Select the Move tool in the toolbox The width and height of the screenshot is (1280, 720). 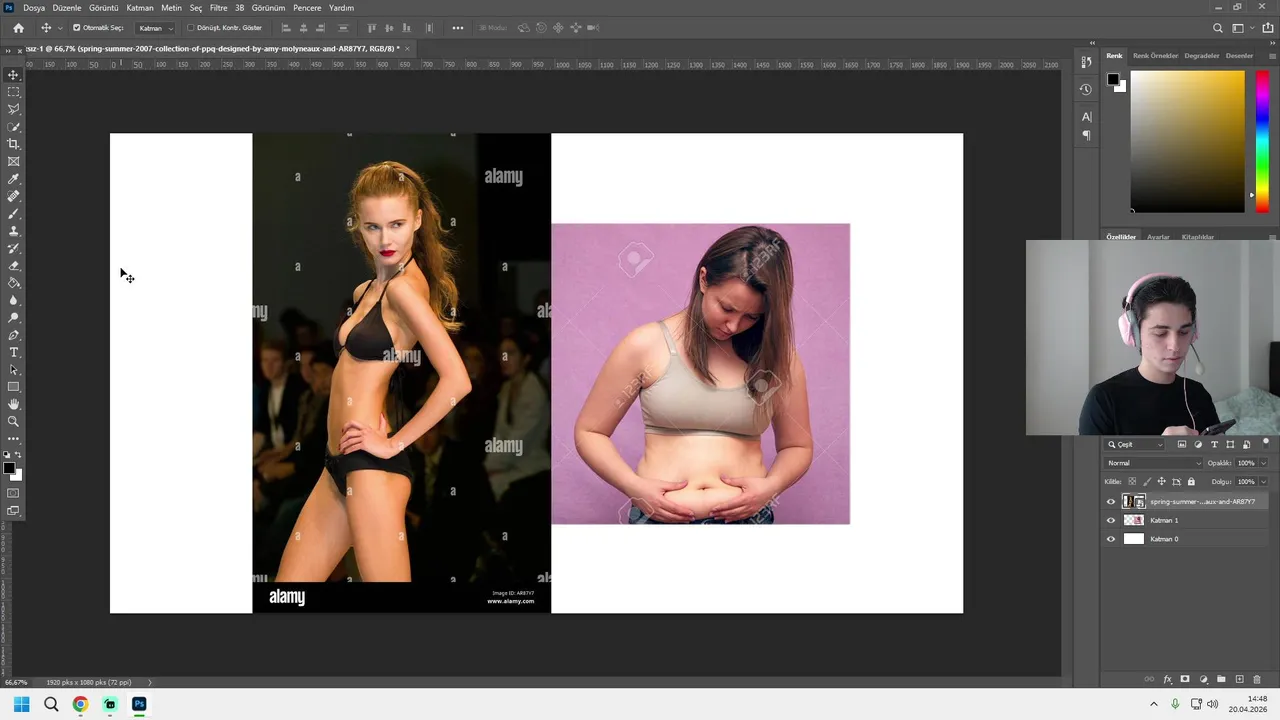point(13,75)
